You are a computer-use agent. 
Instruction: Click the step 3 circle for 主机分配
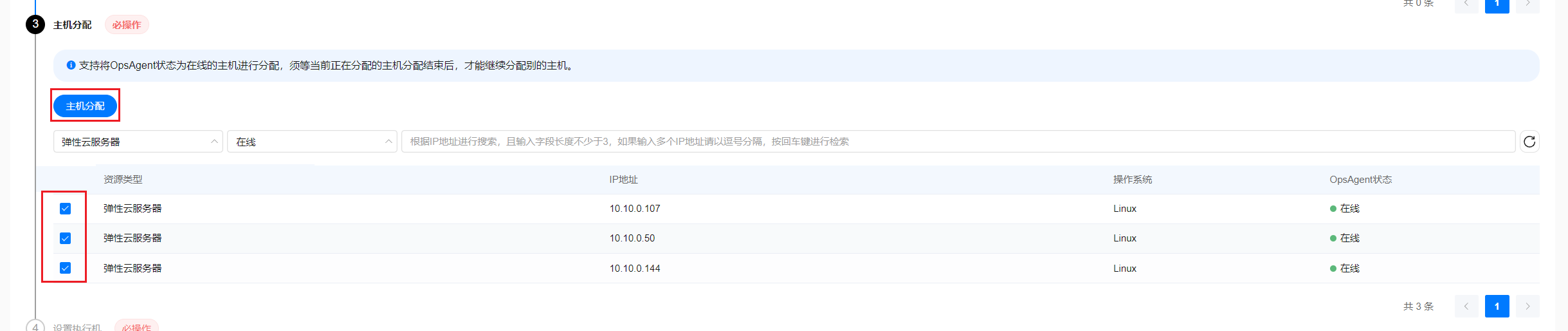(x=35, y=24)
